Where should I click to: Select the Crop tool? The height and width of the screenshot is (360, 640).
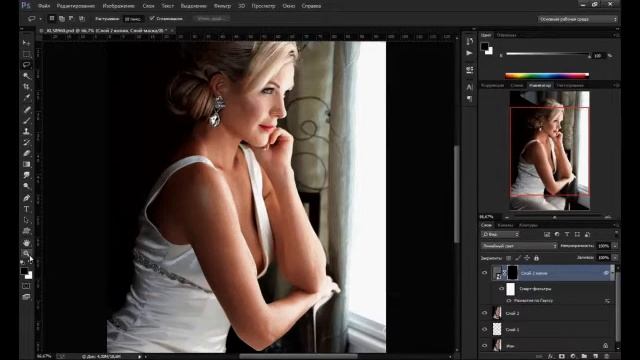[x=27, y=87]
